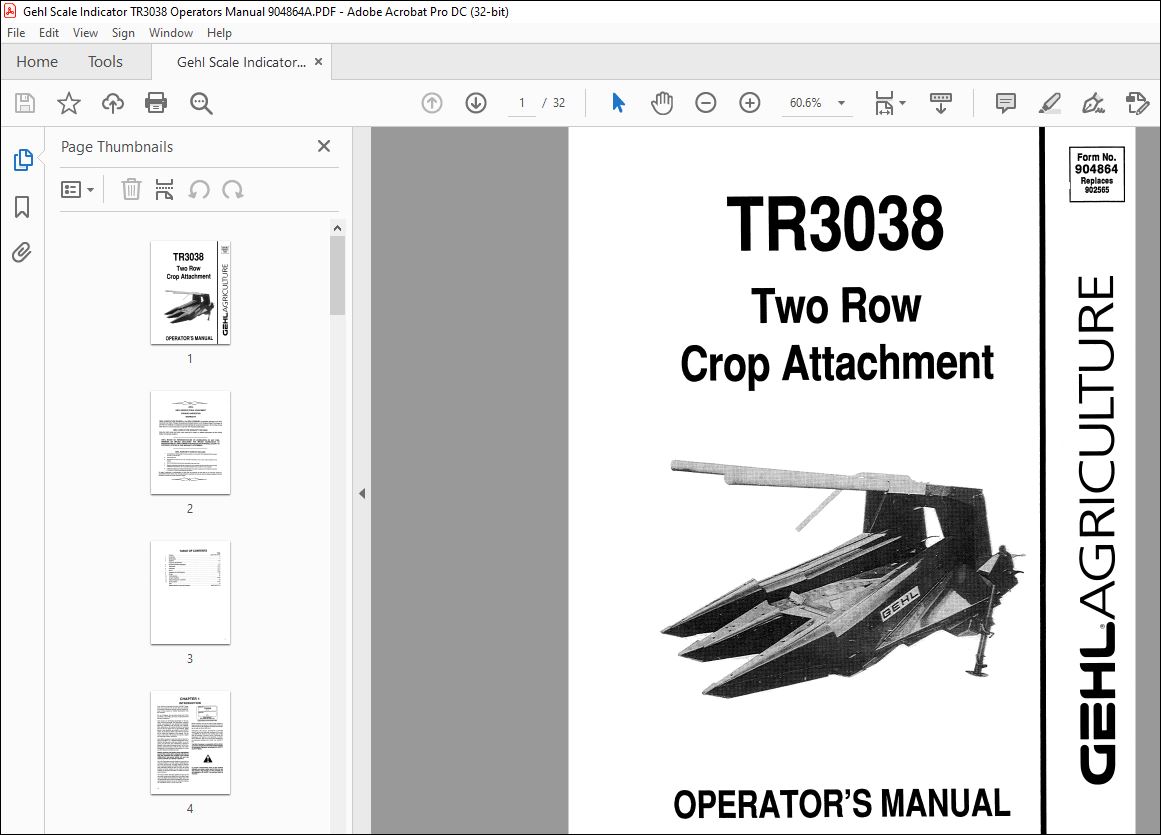This screenshot has height=835, width=1161.
Task: Close the Gehl Scale Indicator document tab
Action: [x=318, y=61]
